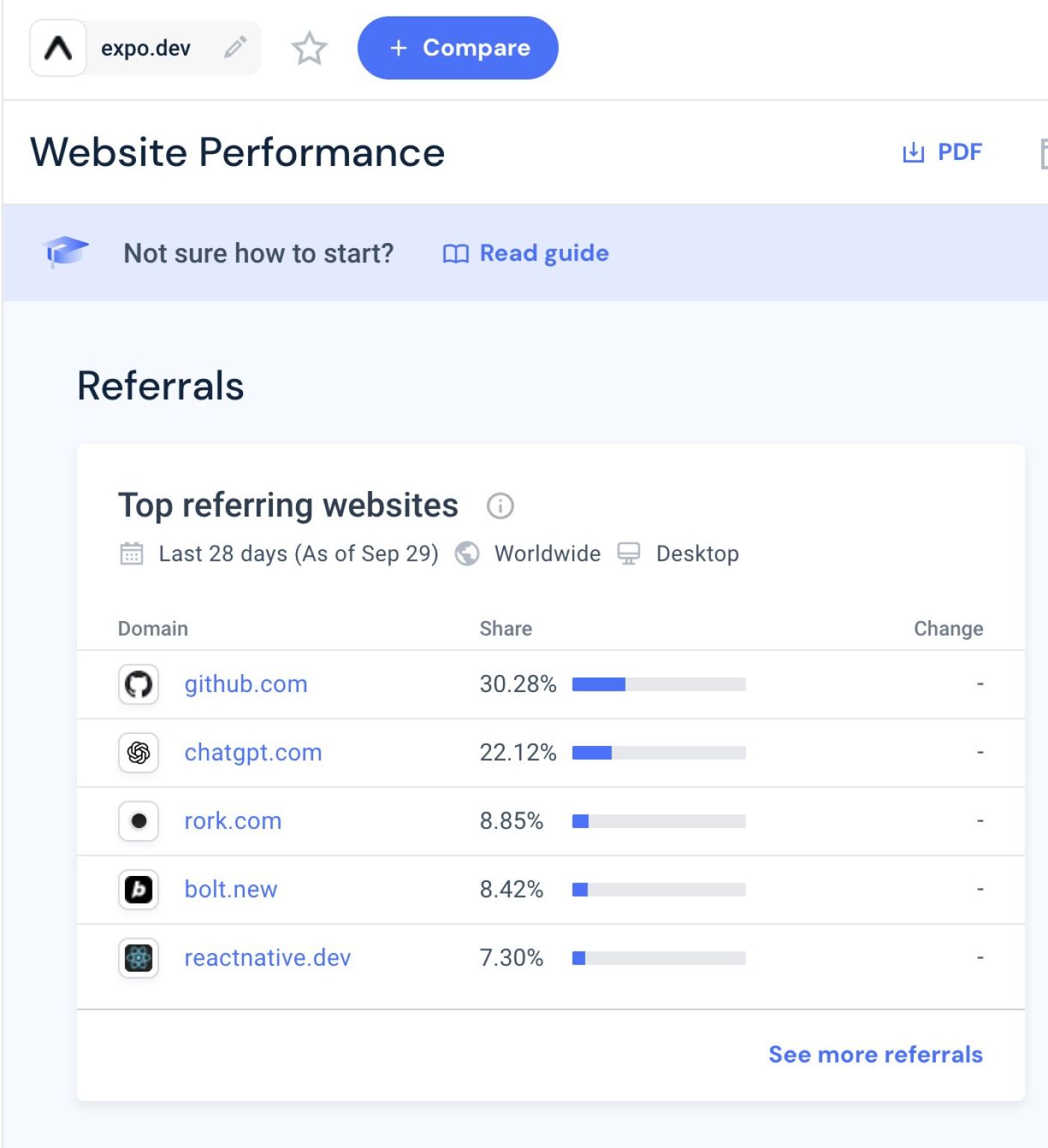Click the graduation cap icon
The width and height of the screenshot is (1048, 1148).
[x=66, y=252]
